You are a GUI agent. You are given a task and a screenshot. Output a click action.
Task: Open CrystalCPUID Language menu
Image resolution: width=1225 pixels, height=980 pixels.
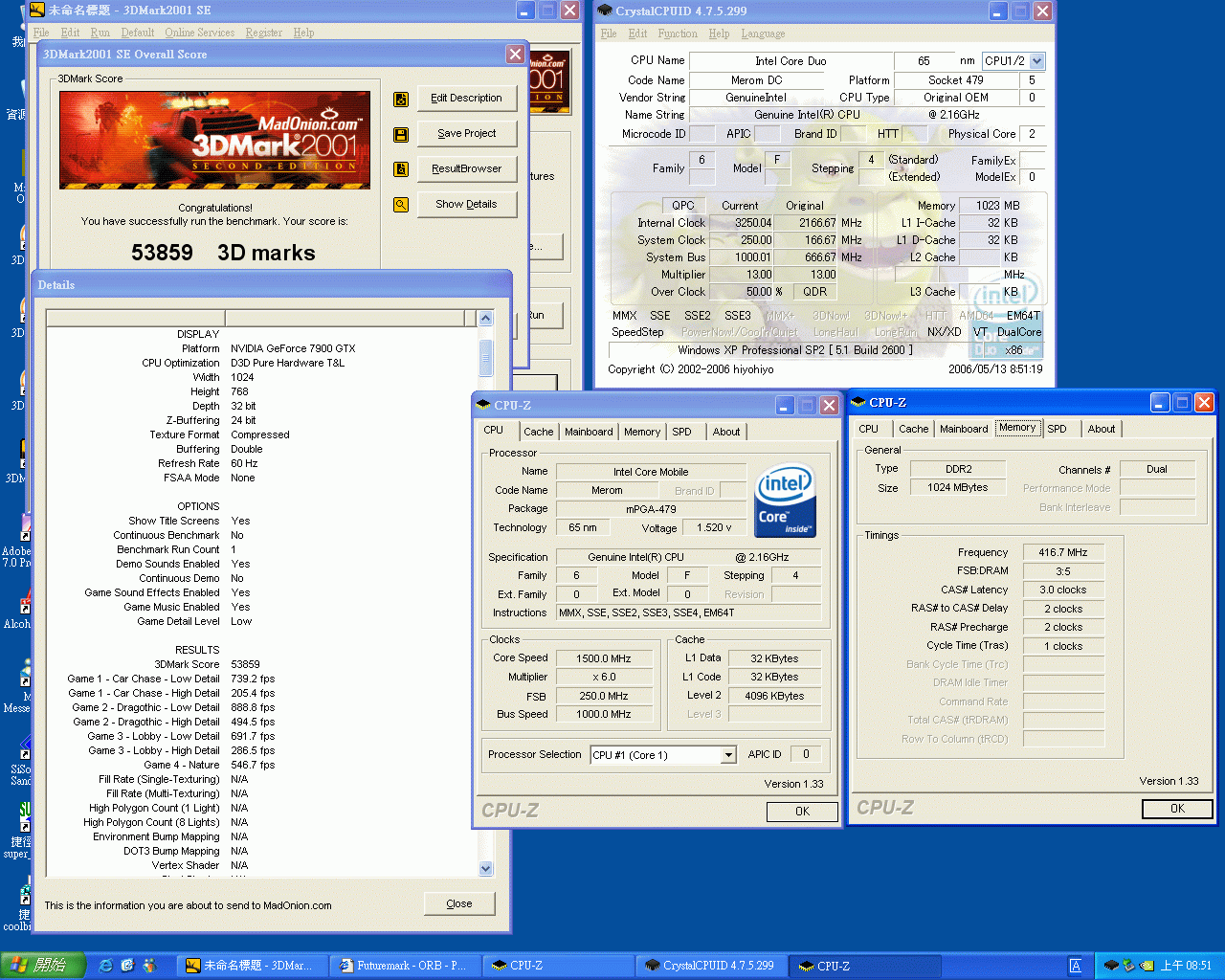coord(763,33)
